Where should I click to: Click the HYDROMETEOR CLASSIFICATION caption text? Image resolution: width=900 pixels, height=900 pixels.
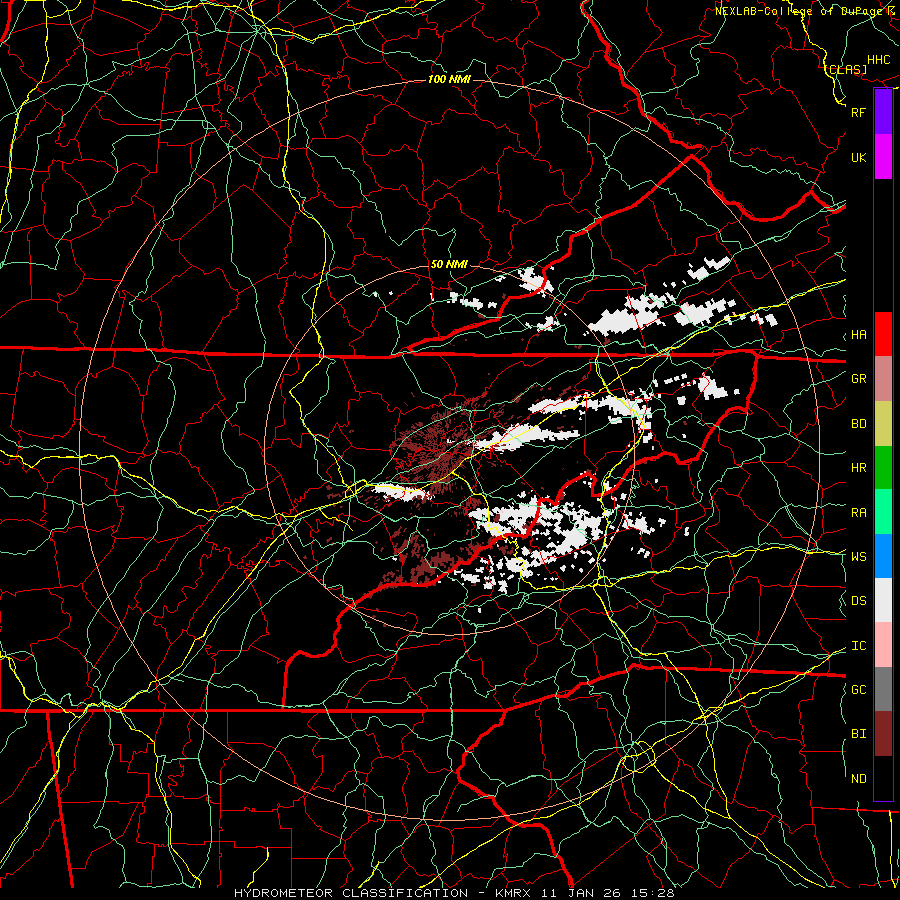[x=351, y=893]
